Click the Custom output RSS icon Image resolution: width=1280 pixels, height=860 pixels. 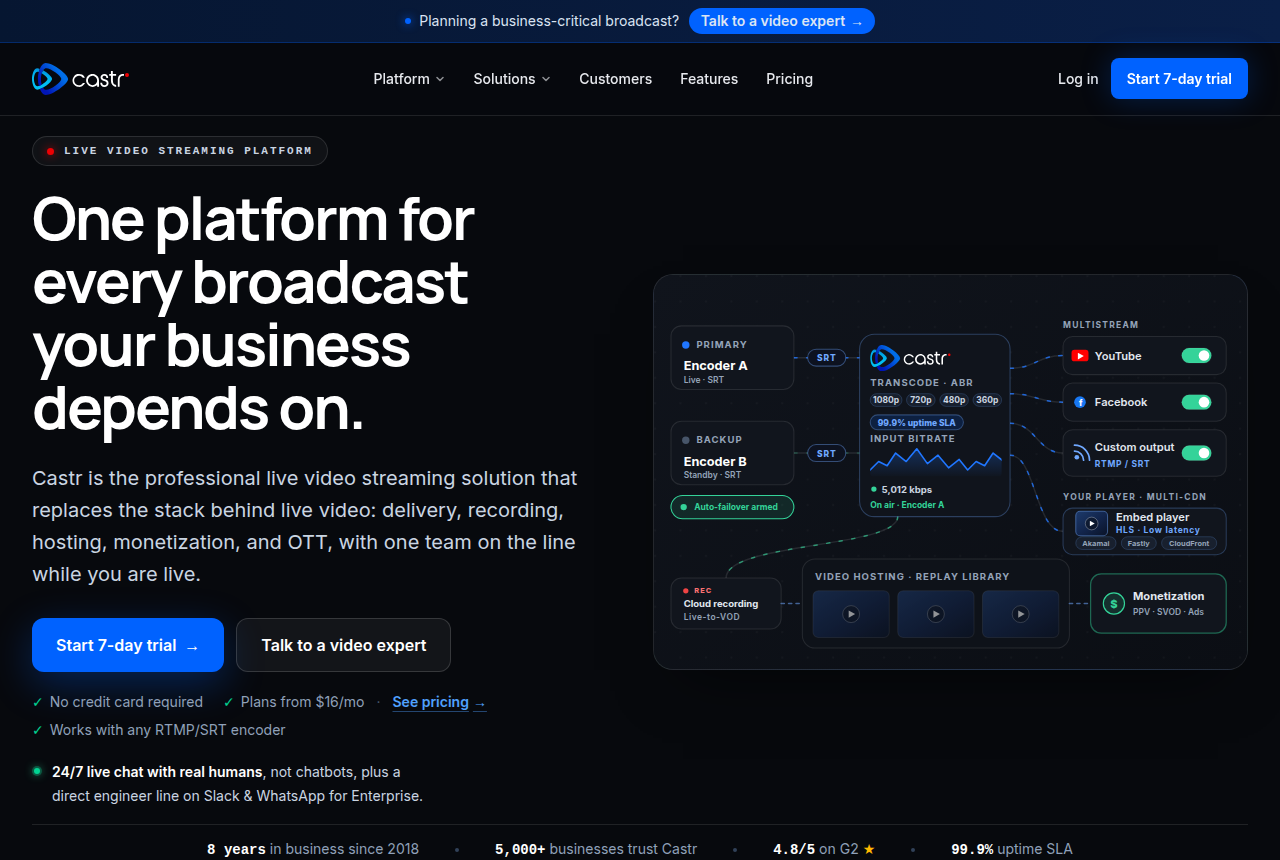[x=1080, y=453]
